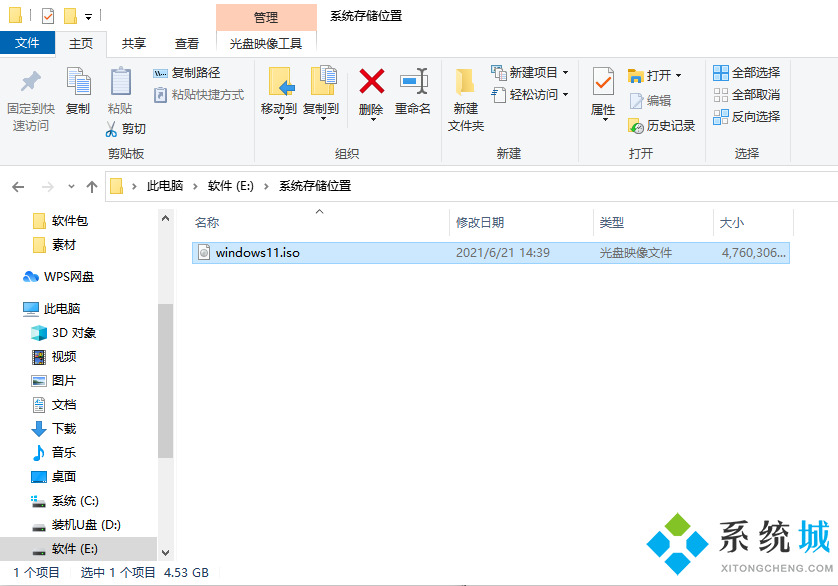Click the Paste clipboard icon
838x586 pixels.
(x=120, y=81)
